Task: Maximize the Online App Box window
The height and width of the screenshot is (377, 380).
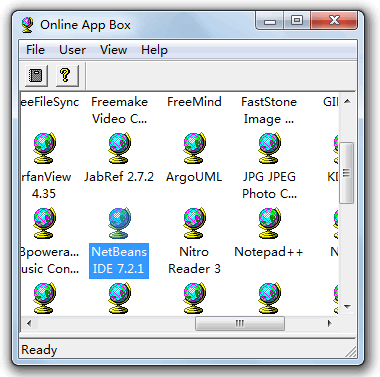Action: tap(297, 21)
